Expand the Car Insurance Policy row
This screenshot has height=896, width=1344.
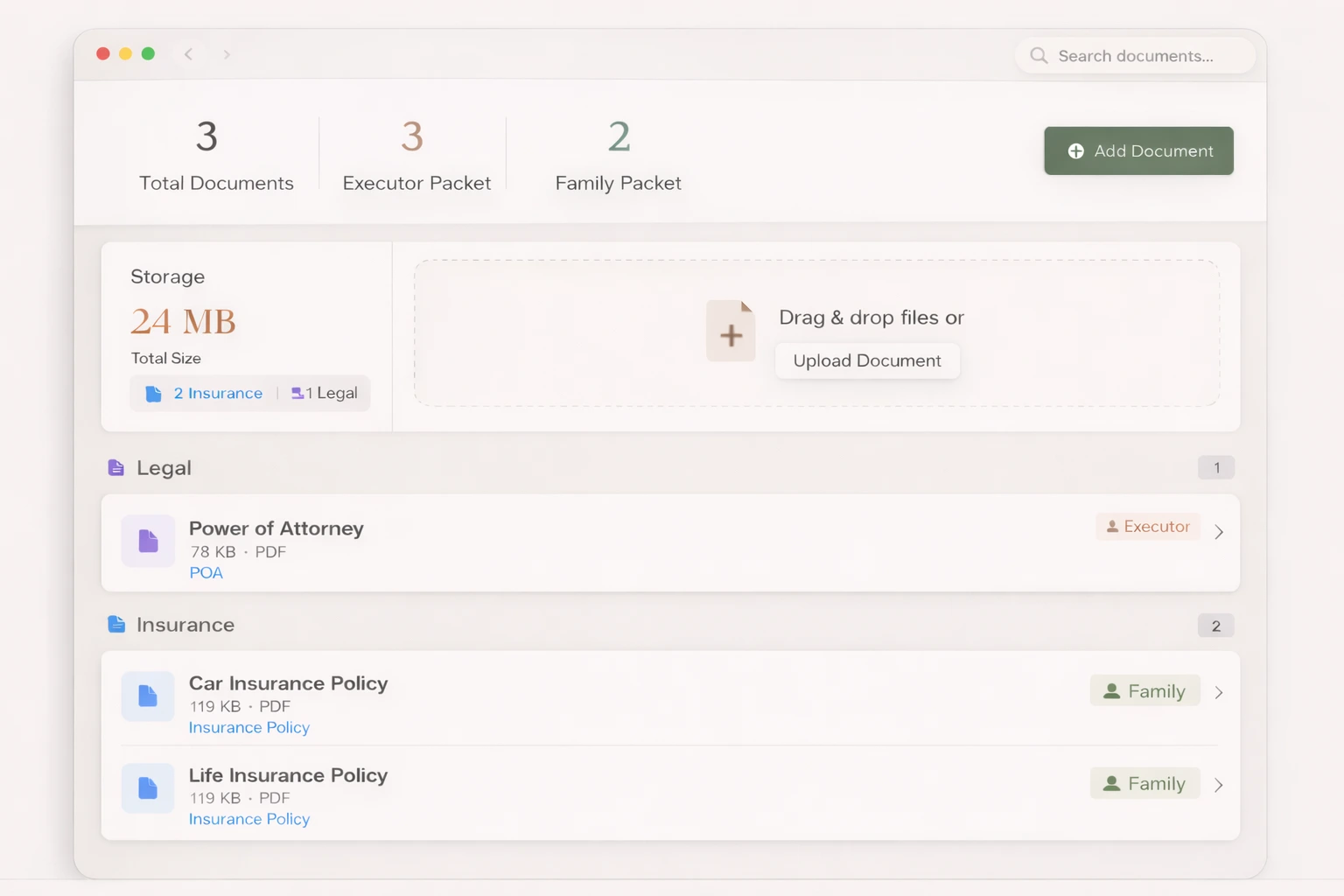click(1219, 691)
